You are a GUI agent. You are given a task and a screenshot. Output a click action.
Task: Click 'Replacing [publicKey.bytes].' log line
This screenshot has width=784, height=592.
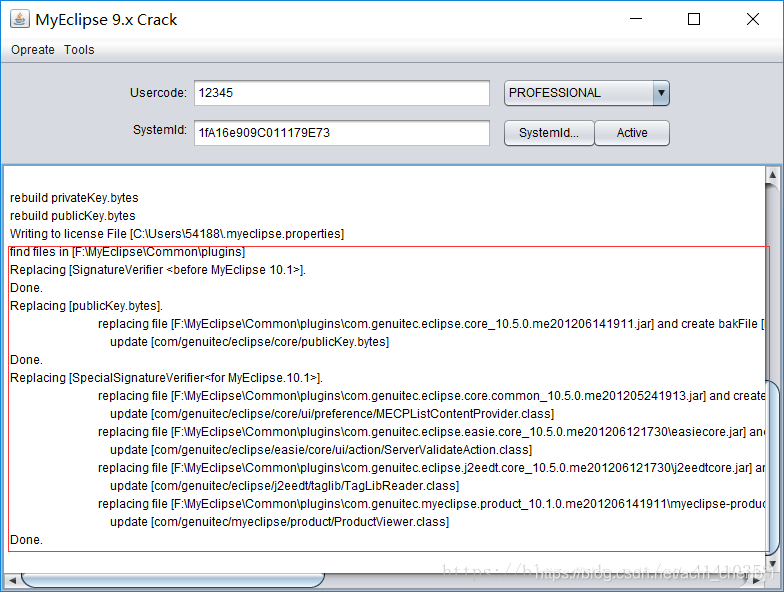(x=86, y=306)
